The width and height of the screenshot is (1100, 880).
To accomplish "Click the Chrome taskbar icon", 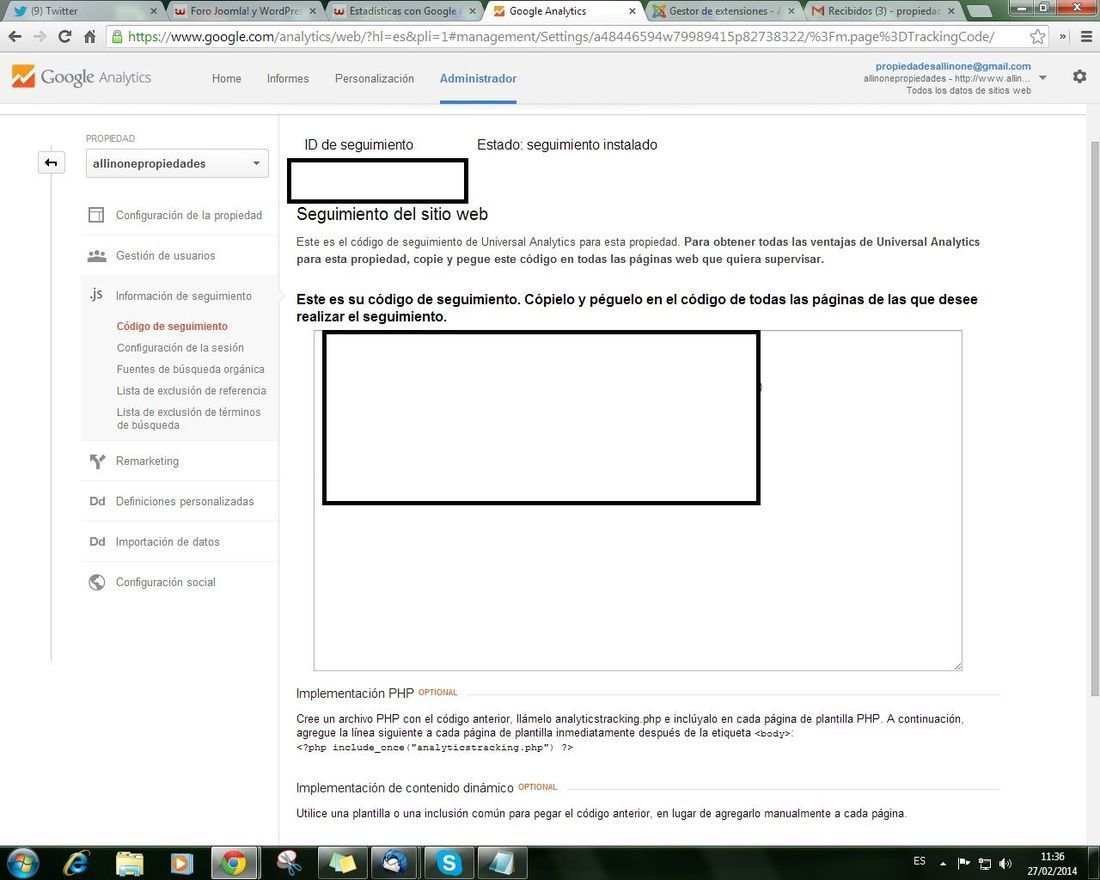I will pyautogui.click(x=234, y=862).
